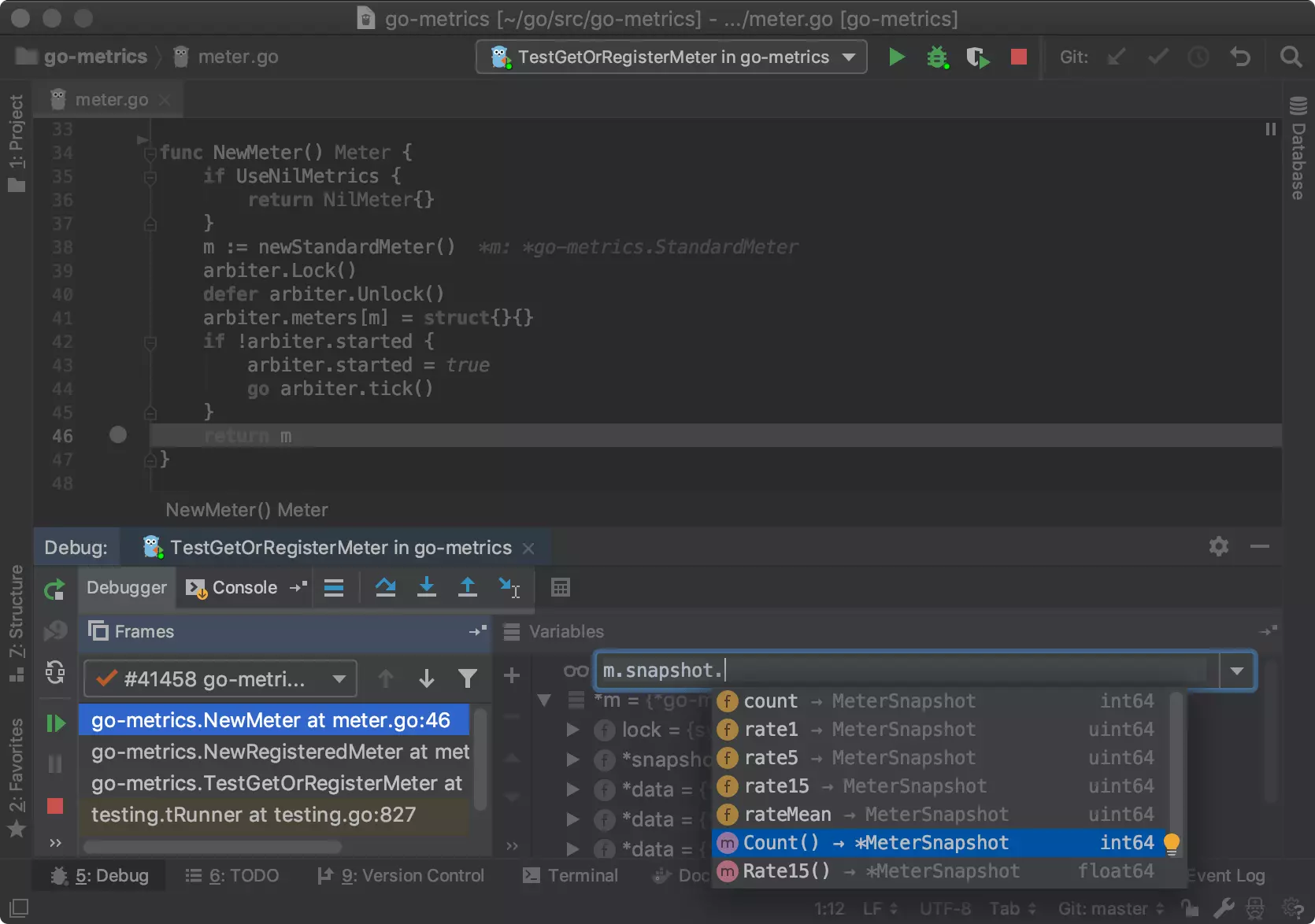Click the Step Into debugger icon
This screenshot has width=1315, height=924.
click(426, 587)
